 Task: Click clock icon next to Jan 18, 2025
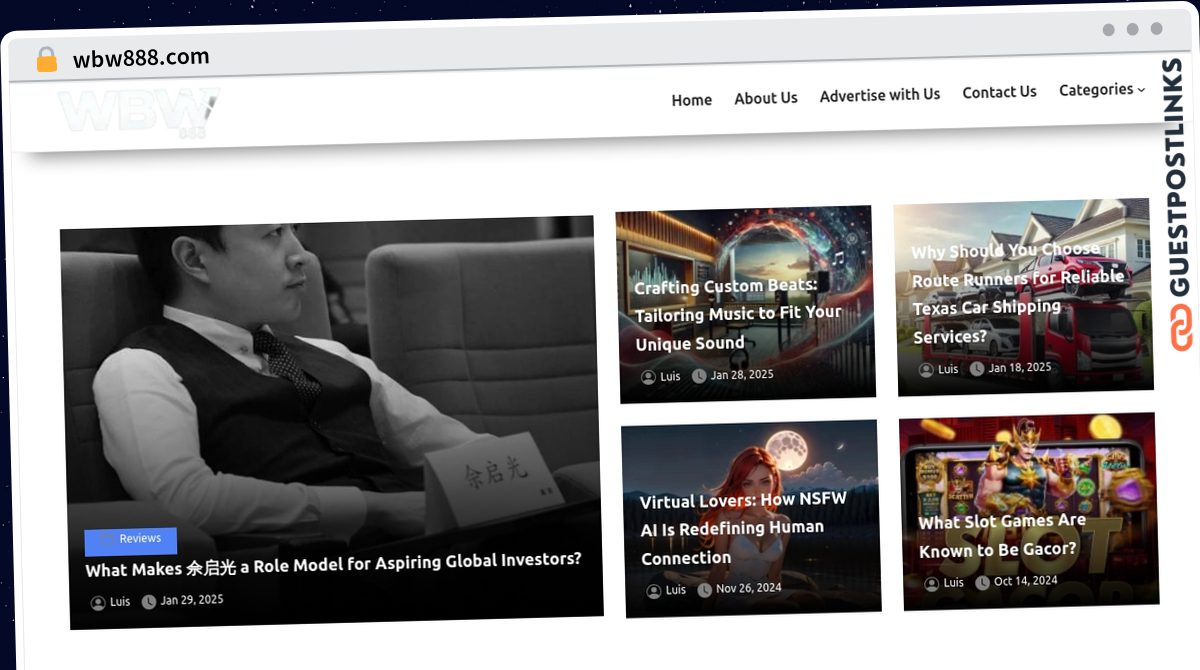[x=977, y=369]
